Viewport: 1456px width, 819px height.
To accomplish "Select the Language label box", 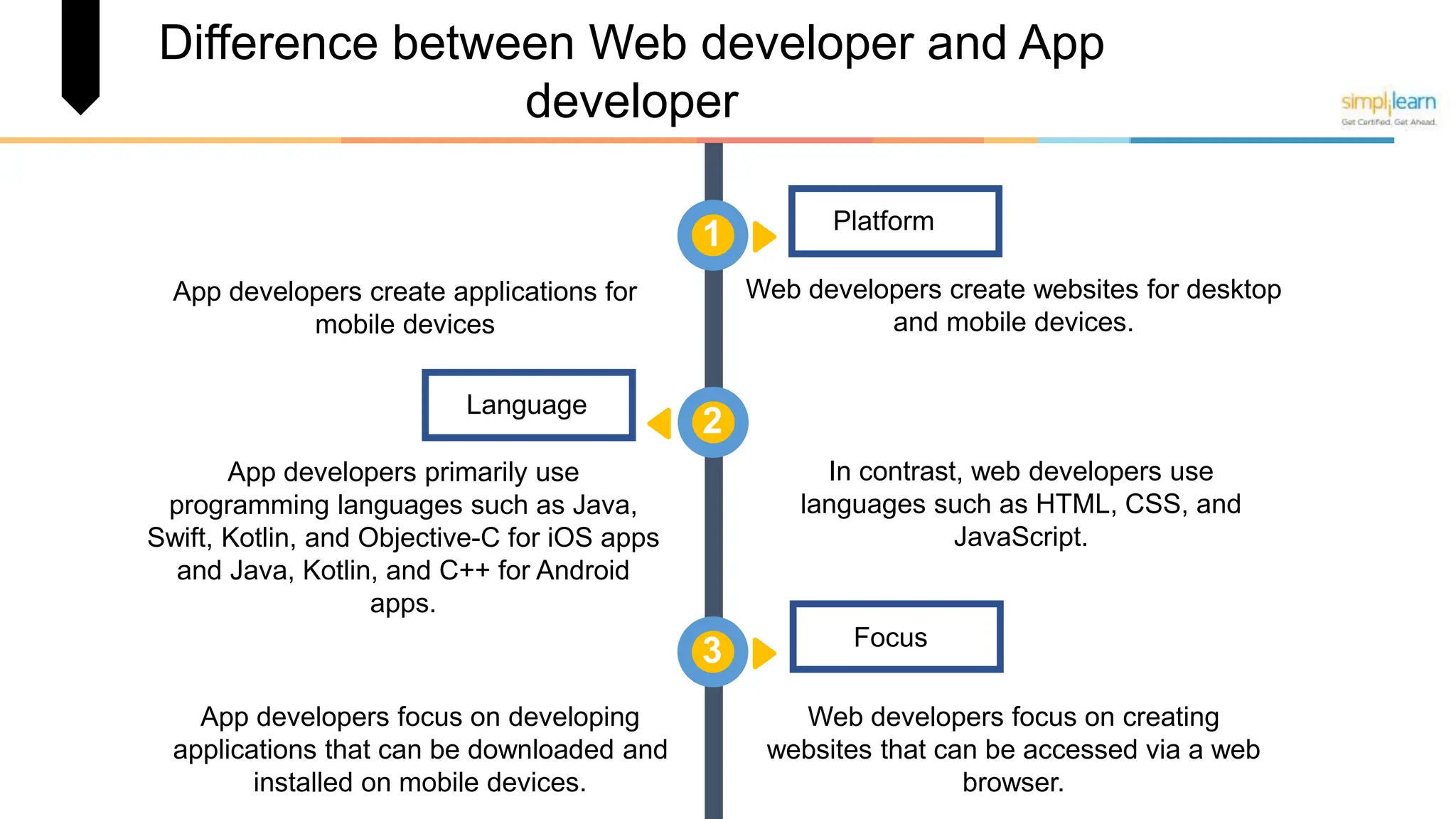I will pyautogui.click(x=528, y=405).
